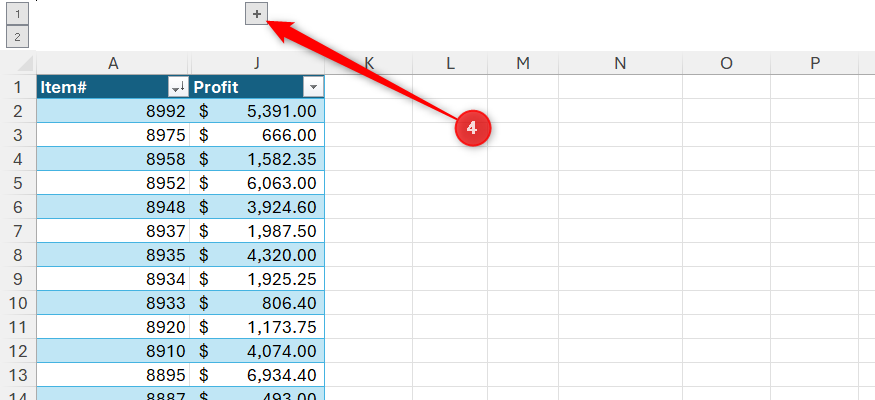Select cell with item 8895

(x=113, y=375)
